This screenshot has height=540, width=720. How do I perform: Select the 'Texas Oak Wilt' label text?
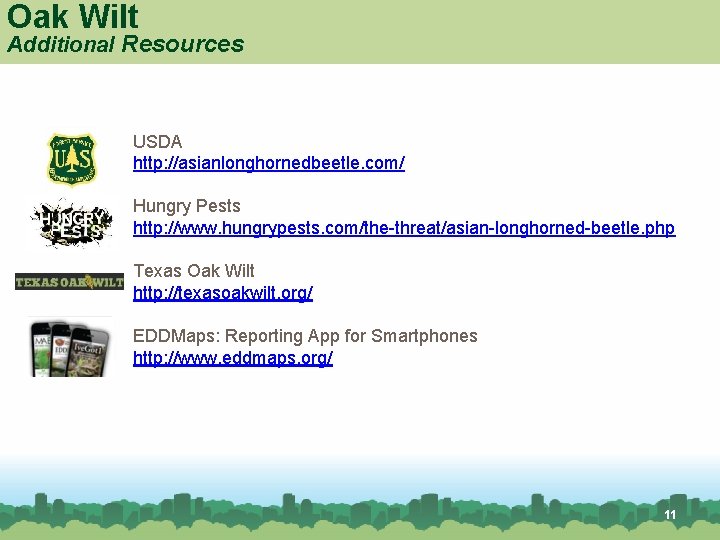[x=194, y=271]
